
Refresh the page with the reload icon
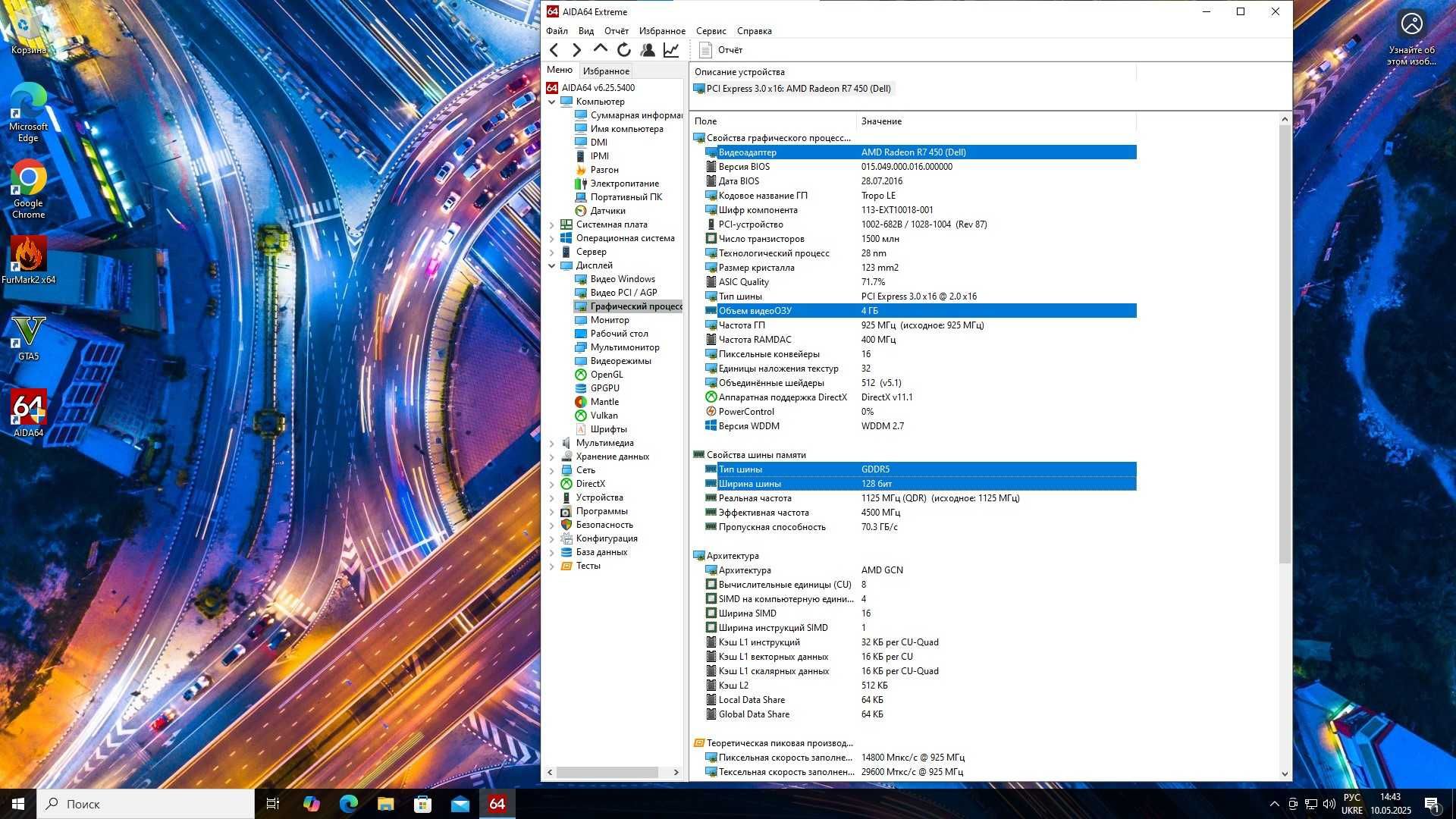coord(624,50)
